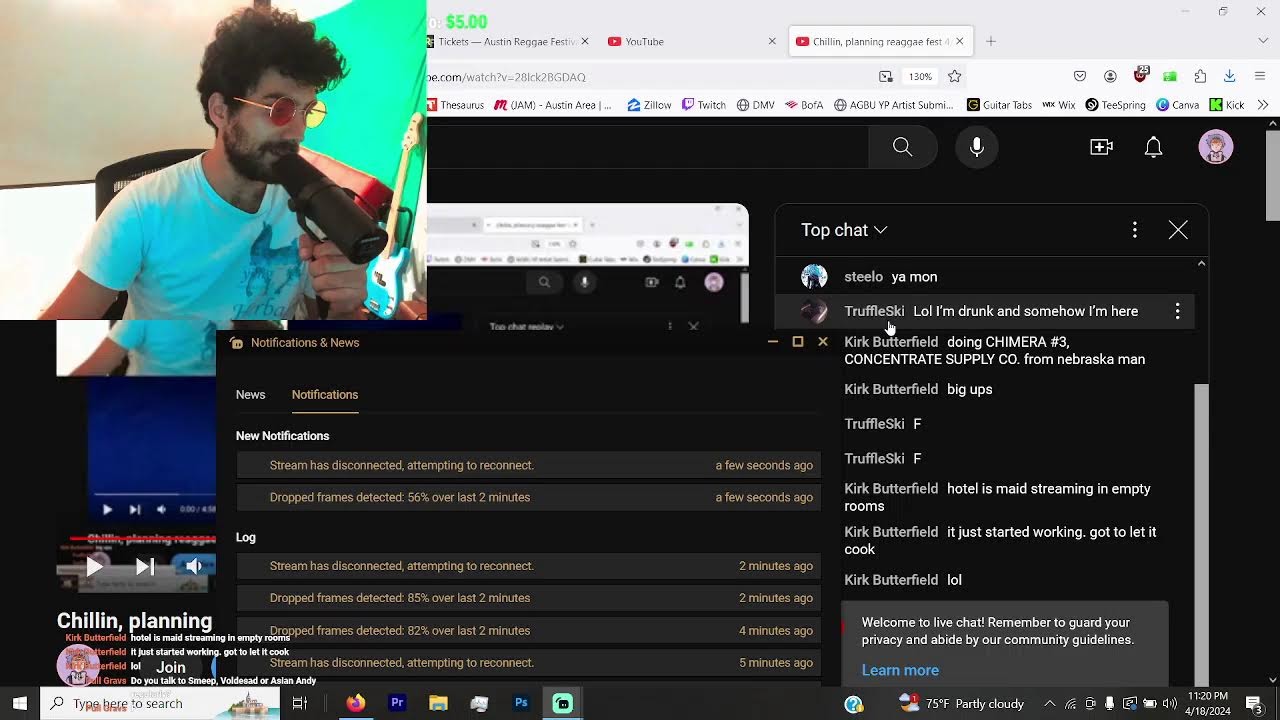Viewport: 1280px width, 720px height.
Task: Expand Top chat dropdown
Action: 844,230
